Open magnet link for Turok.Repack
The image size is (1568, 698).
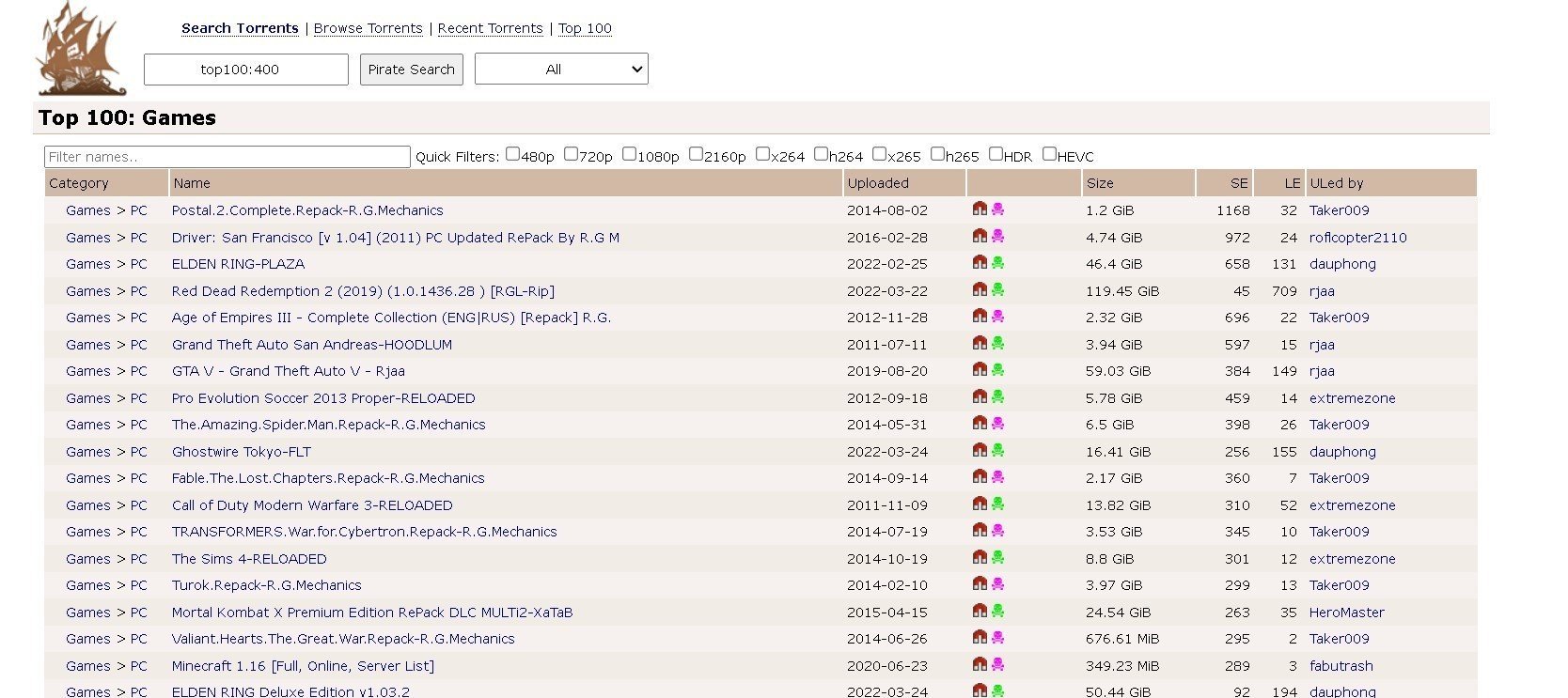click(980, 583)
